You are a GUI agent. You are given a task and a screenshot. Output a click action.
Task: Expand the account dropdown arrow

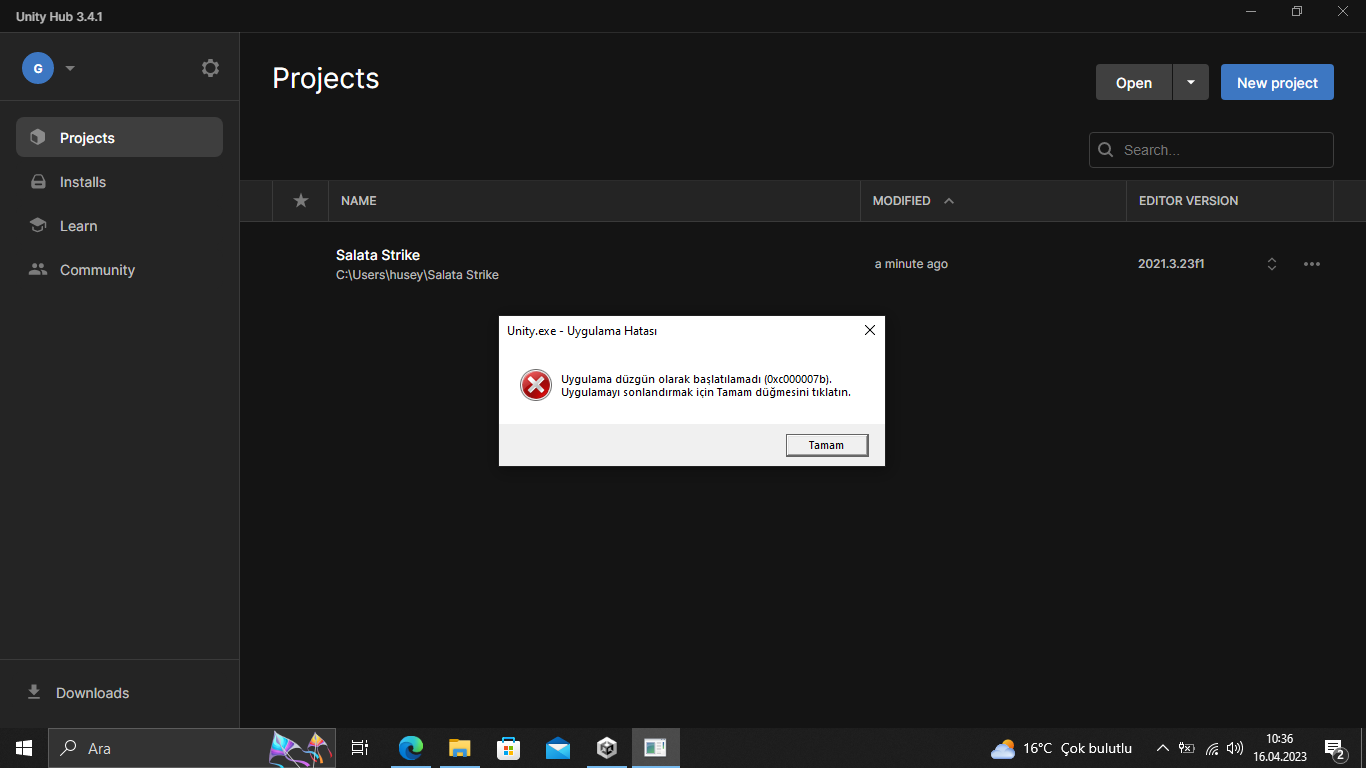coord(70,68)
